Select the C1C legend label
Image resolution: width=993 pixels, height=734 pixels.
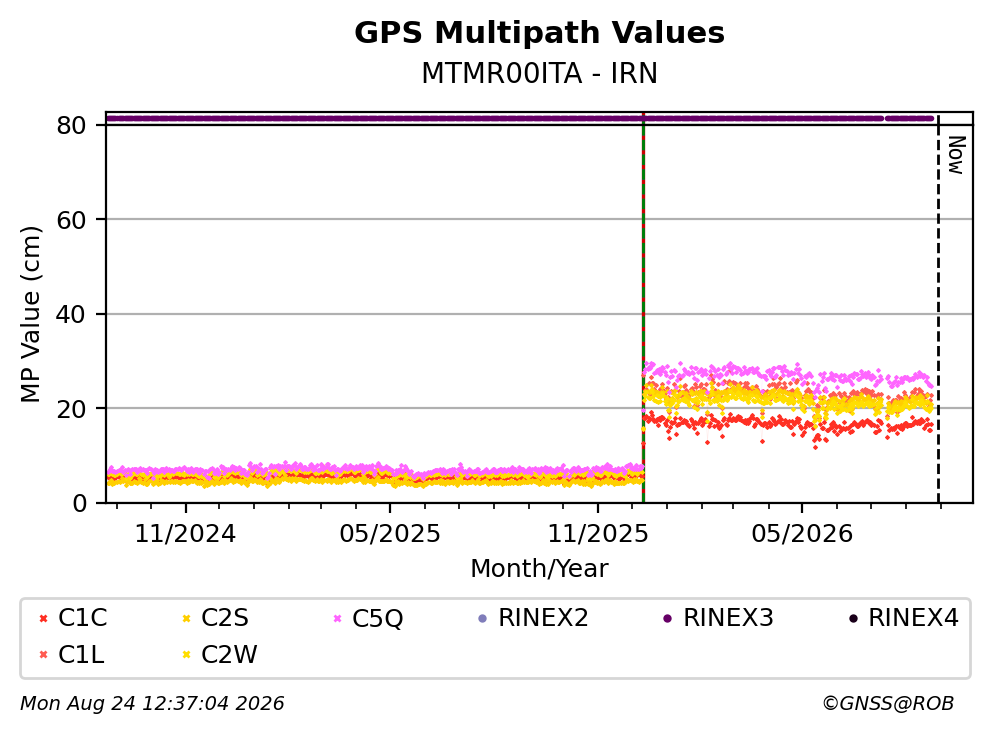pos(82,618)
